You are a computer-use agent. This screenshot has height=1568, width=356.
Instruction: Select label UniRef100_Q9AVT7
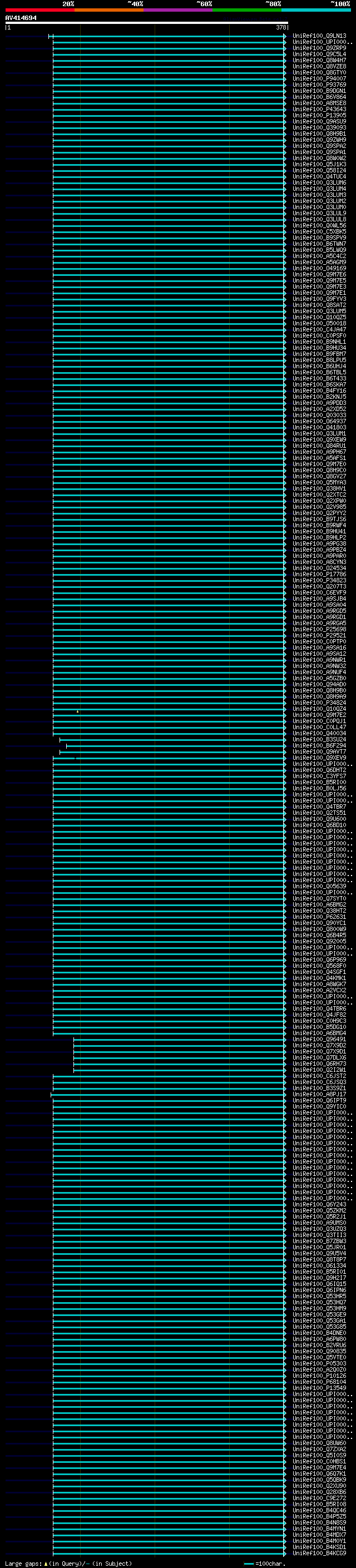pos(319,752)
